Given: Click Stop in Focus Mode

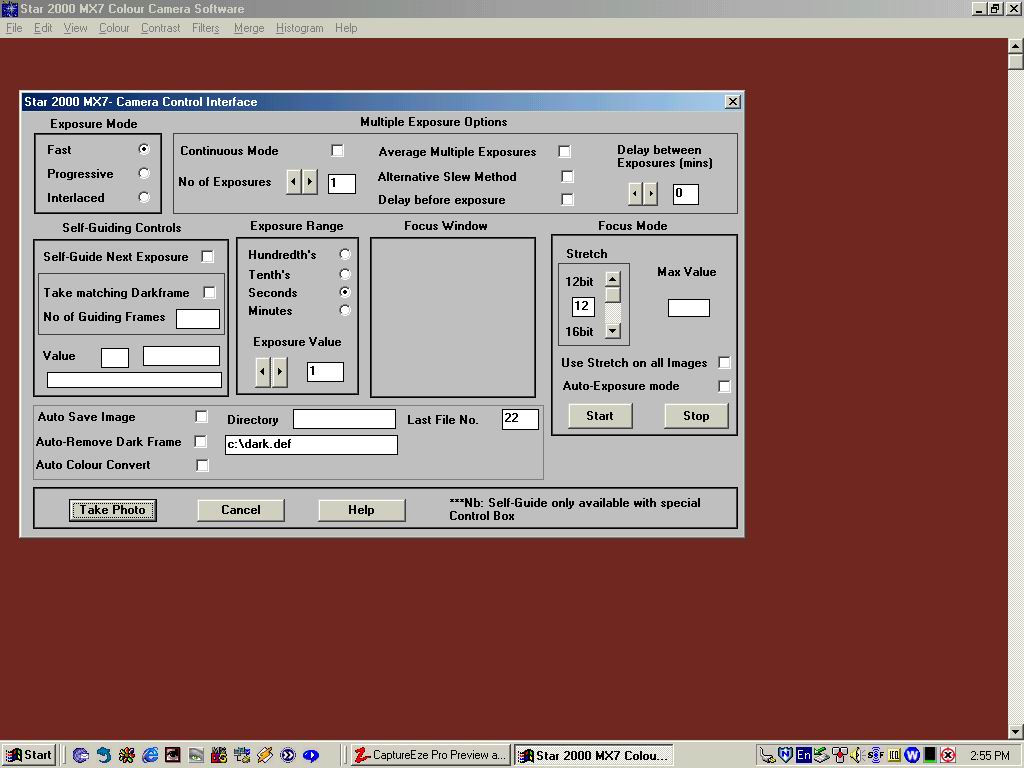Looking at the screenshot, I should 696,416.
